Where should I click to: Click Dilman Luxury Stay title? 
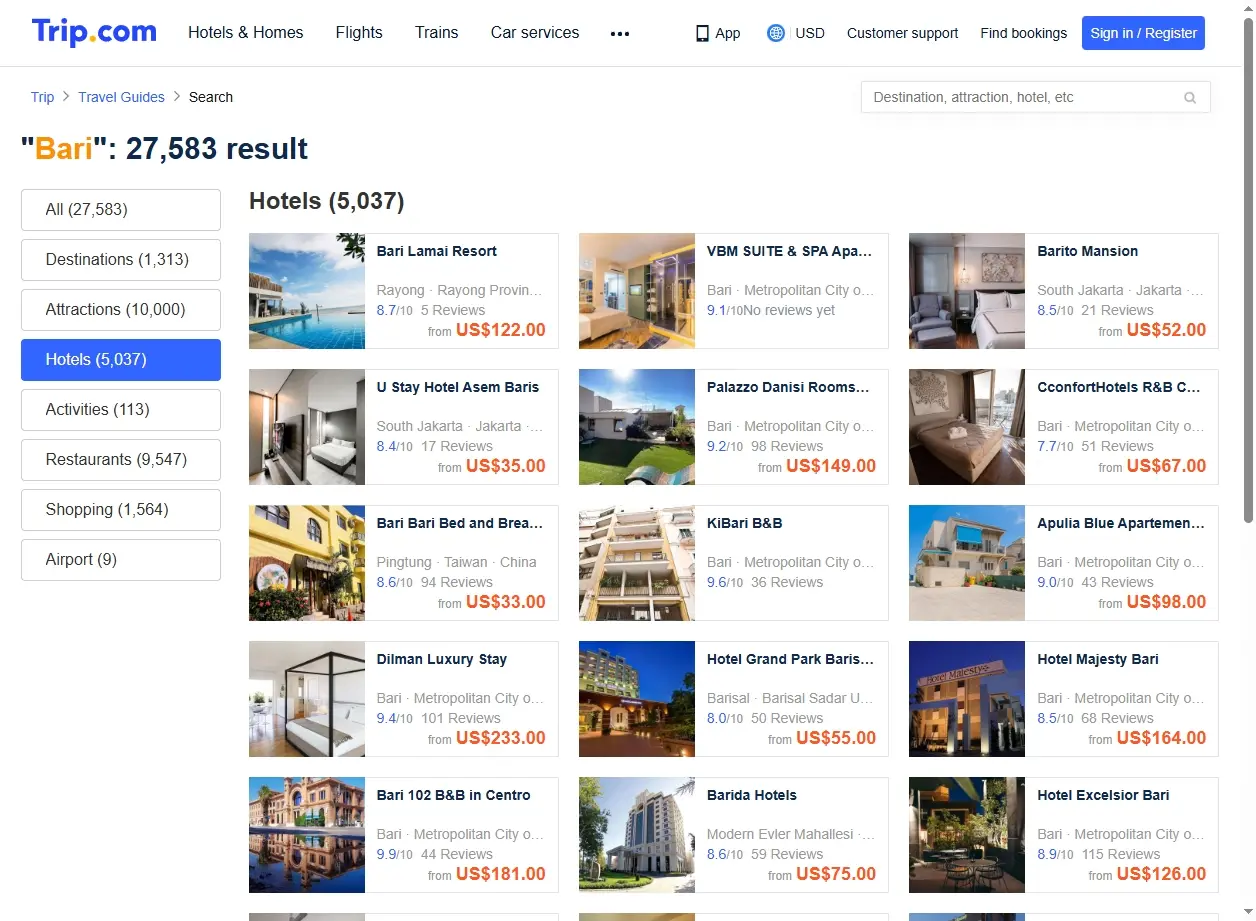point(441,659)
